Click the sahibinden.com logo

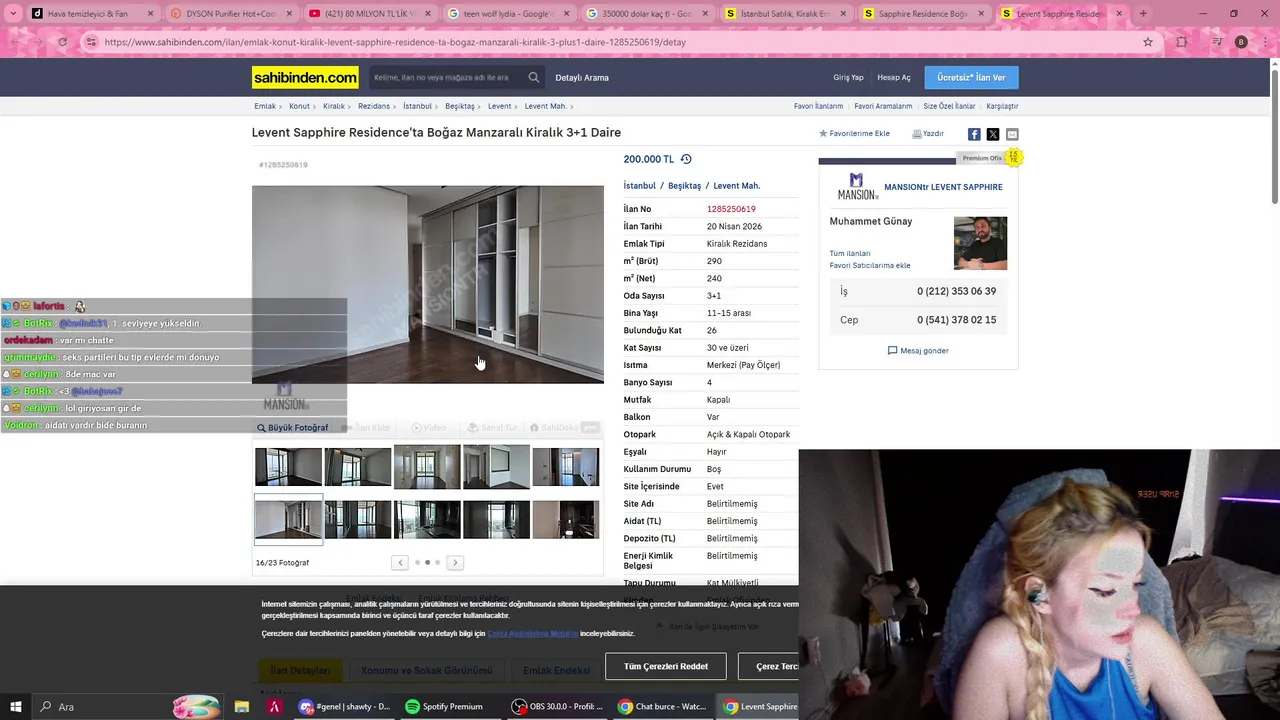305,77
